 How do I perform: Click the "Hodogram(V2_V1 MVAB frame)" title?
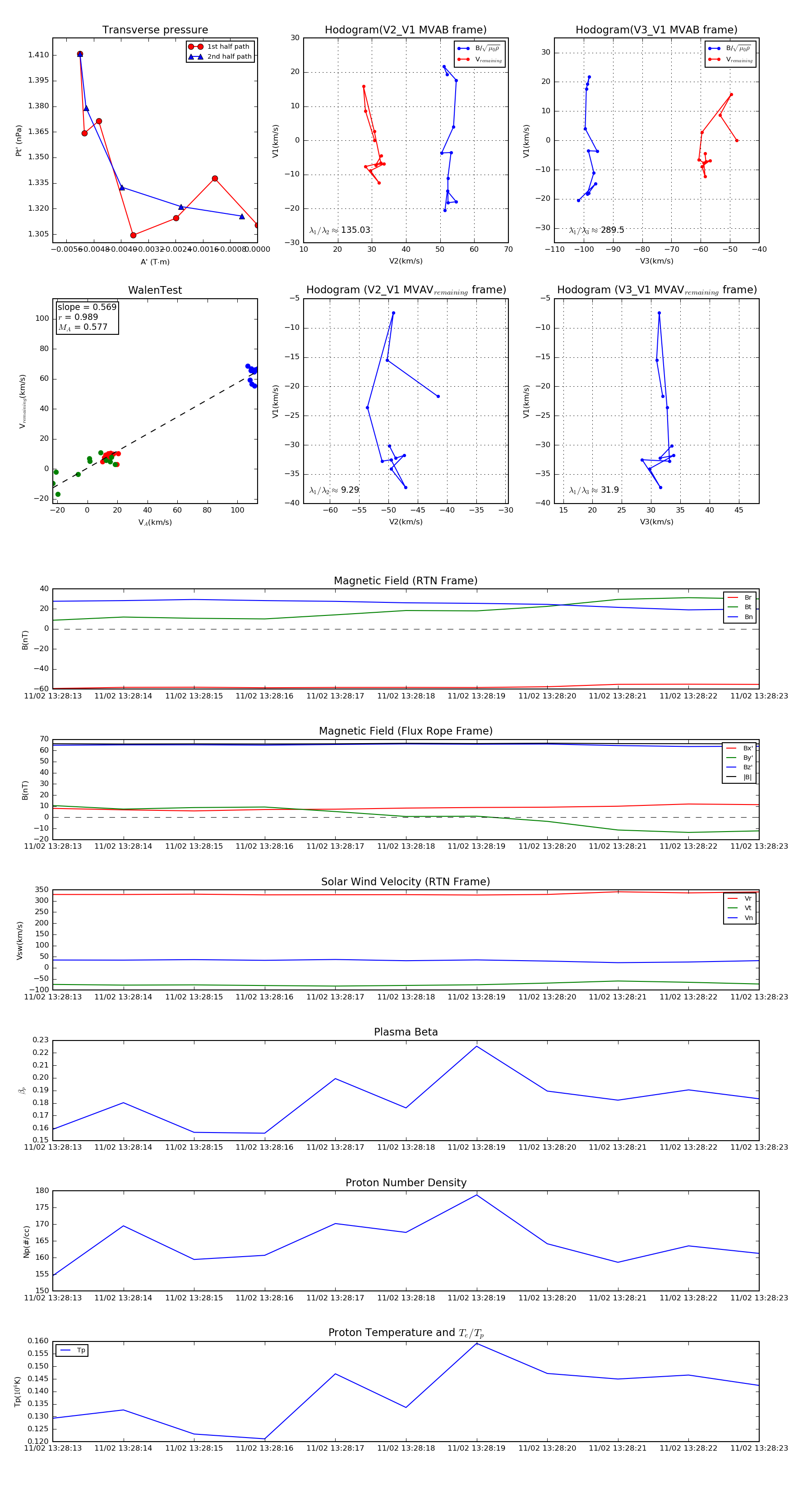[406, 29]
